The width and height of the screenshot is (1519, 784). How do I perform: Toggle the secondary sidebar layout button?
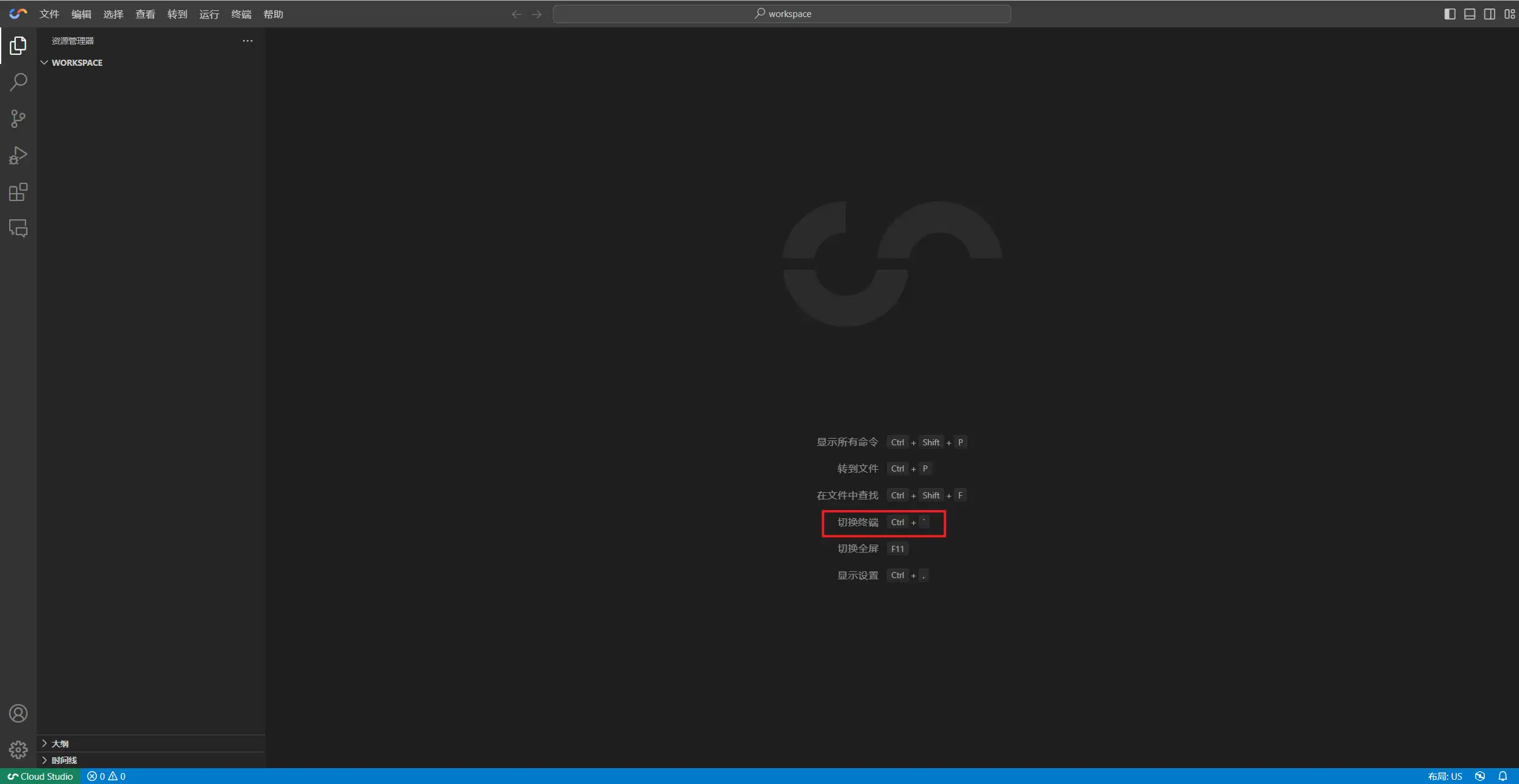(x=1489, y=14)
